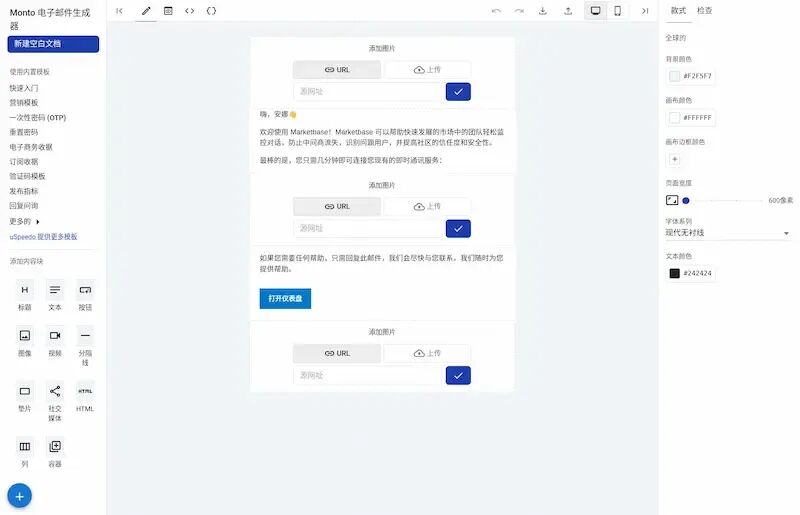
Task: Switch to mobile phone preview mode
Action: pos(617,11)
